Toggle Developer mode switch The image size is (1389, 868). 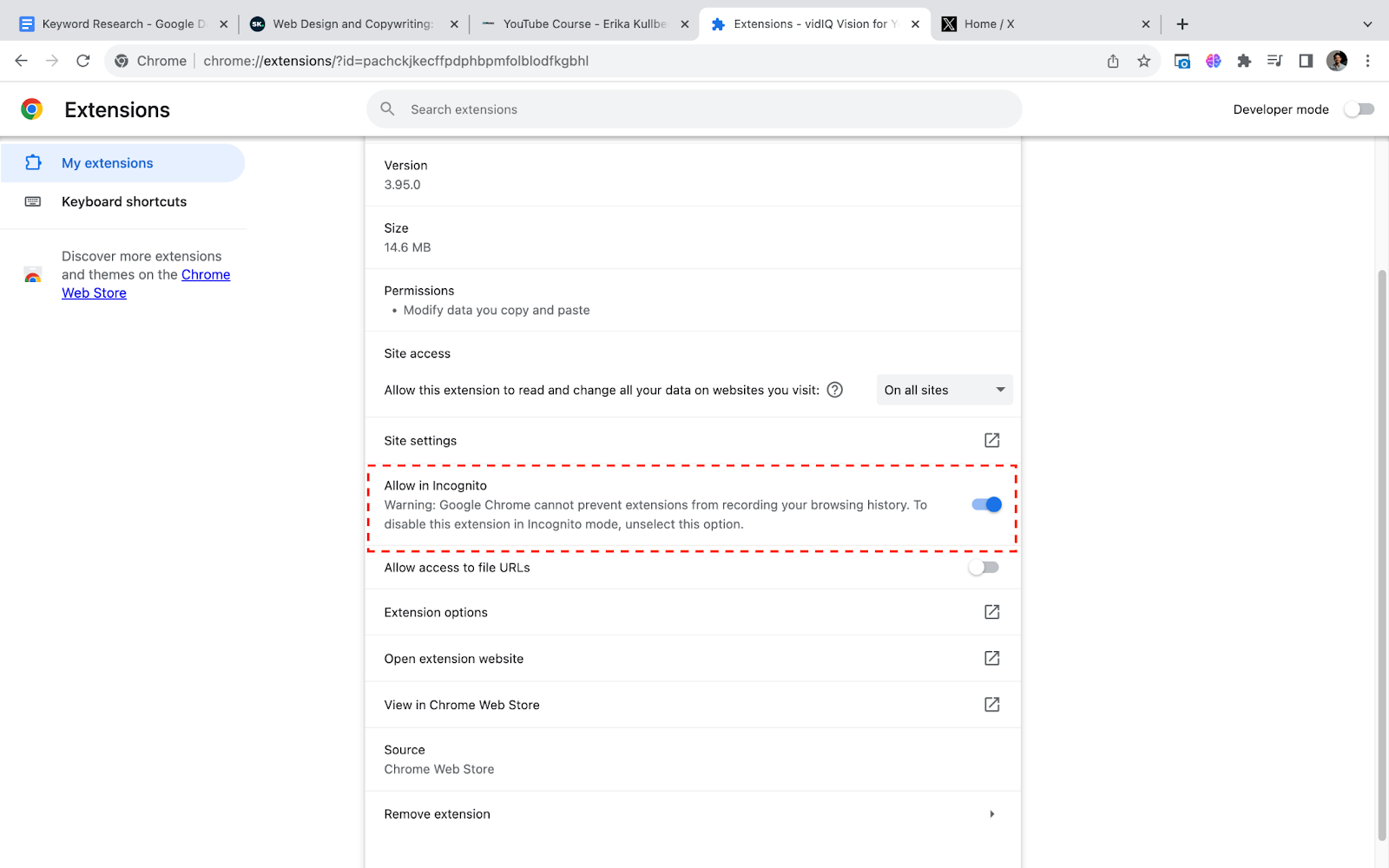tap(1359, 109)
